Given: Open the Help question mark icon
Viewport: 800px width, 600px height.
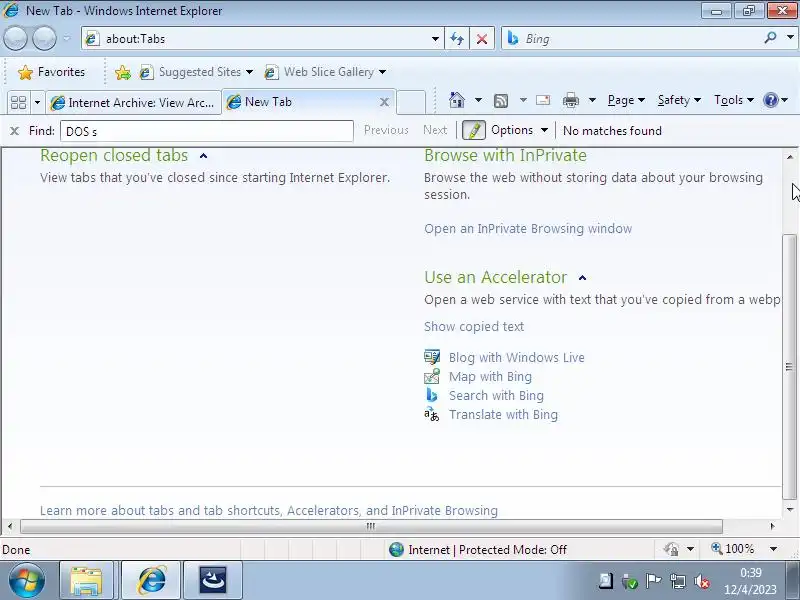Looking at the screenshot, I should 770,100.
